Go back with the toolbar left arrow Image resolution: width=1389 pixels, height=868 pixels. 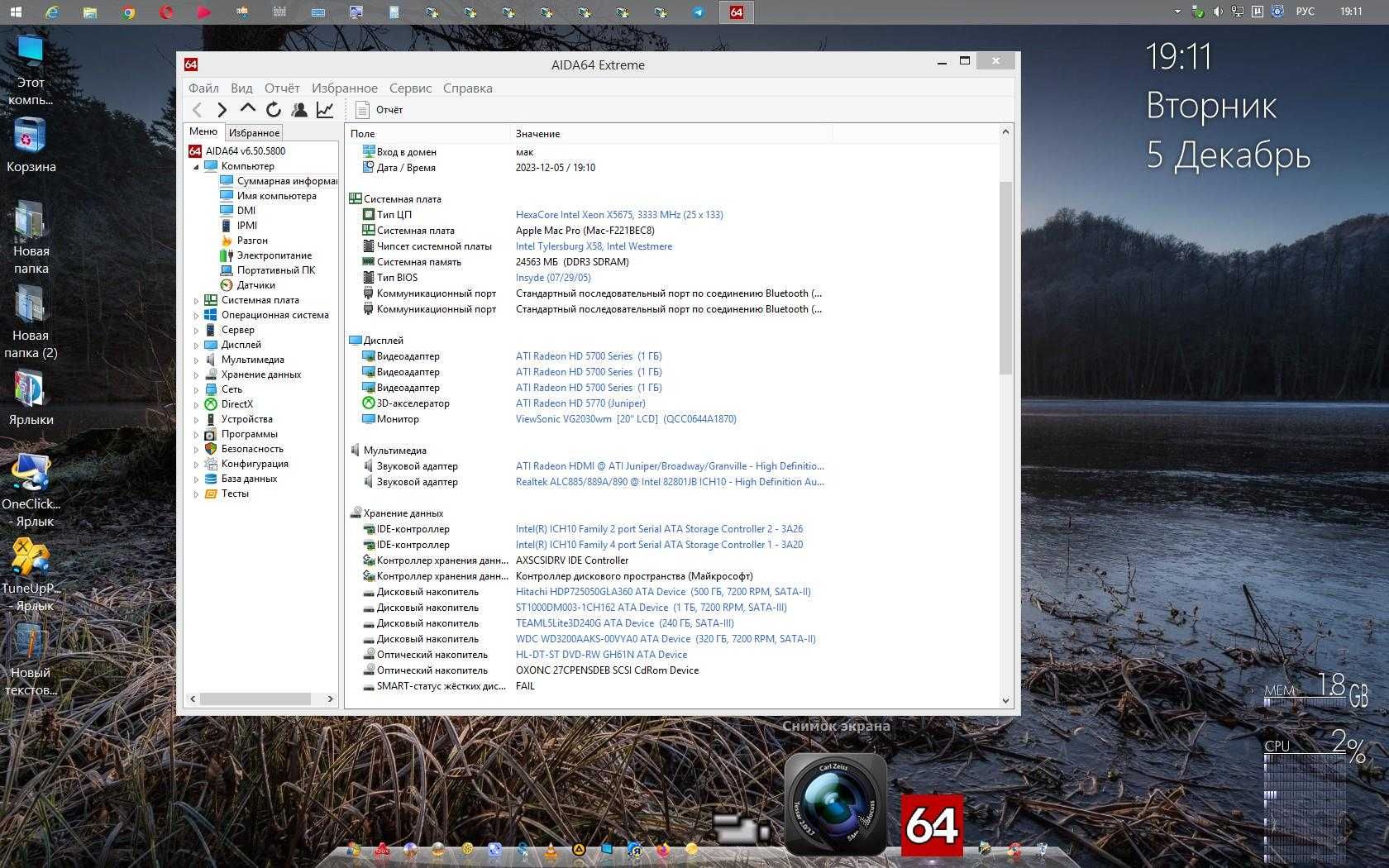(197, 109)
